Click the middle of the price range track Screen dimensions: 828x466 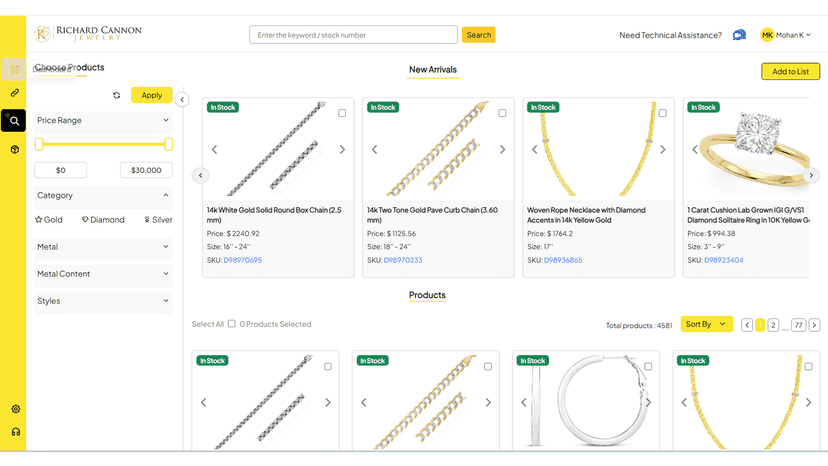(104, 144)
